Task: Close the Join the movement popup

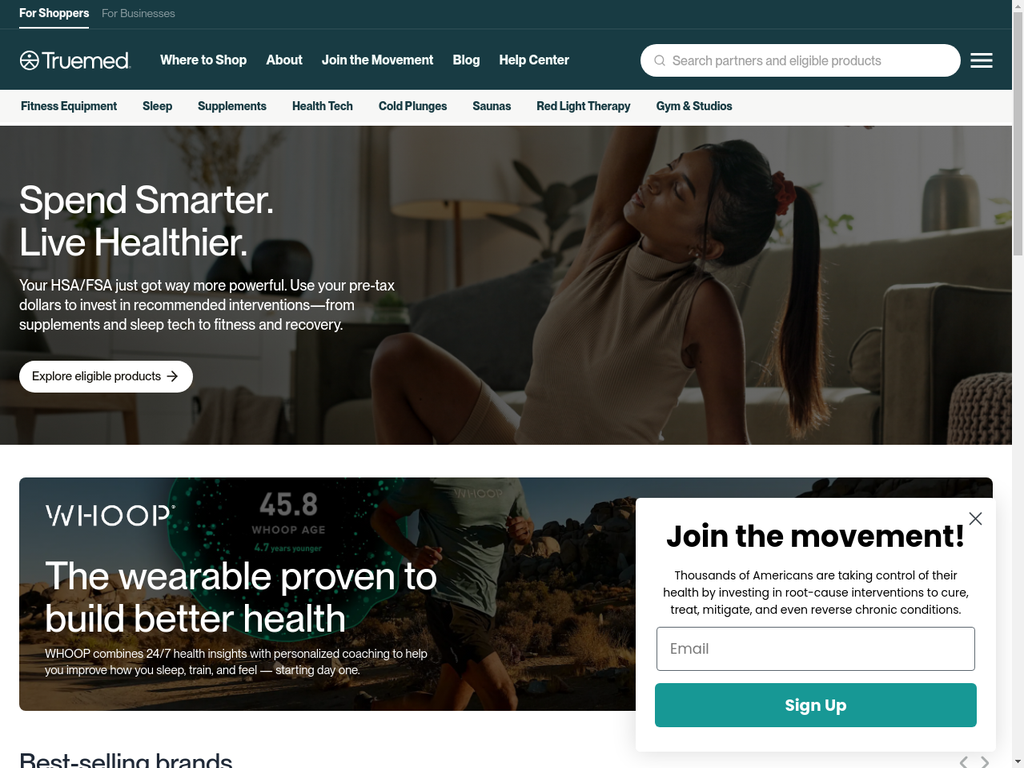Action: tap(975, 519)
